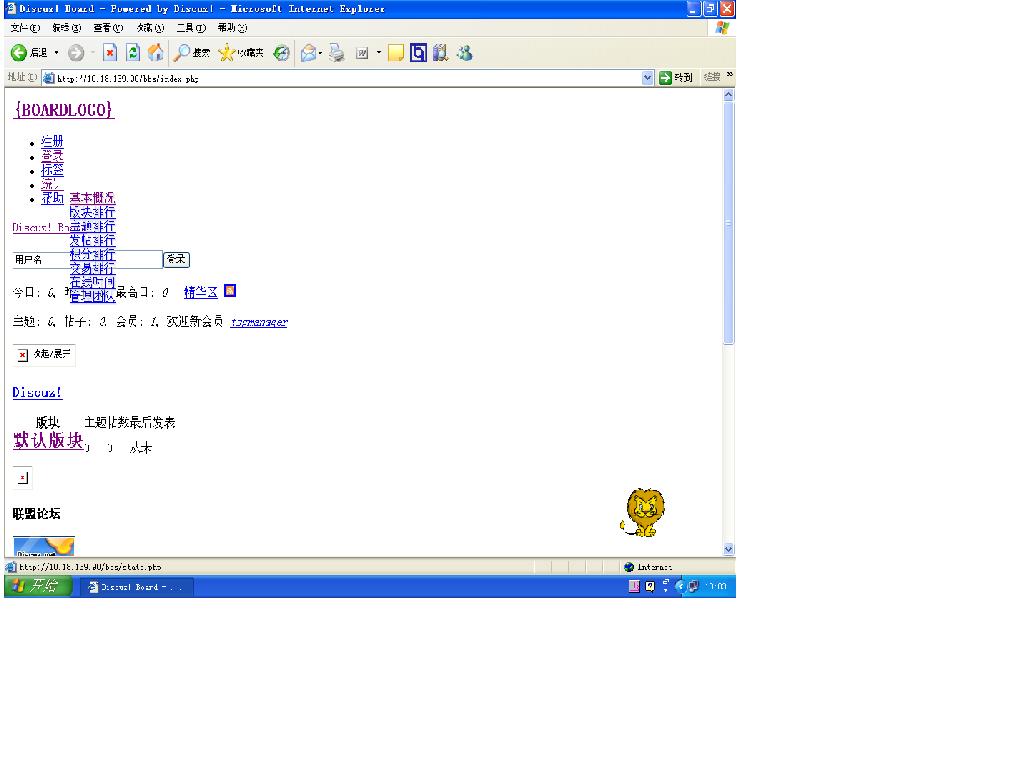
Task: Click the Windows flag logo in menu bar
Action: (x=722, y=27)
